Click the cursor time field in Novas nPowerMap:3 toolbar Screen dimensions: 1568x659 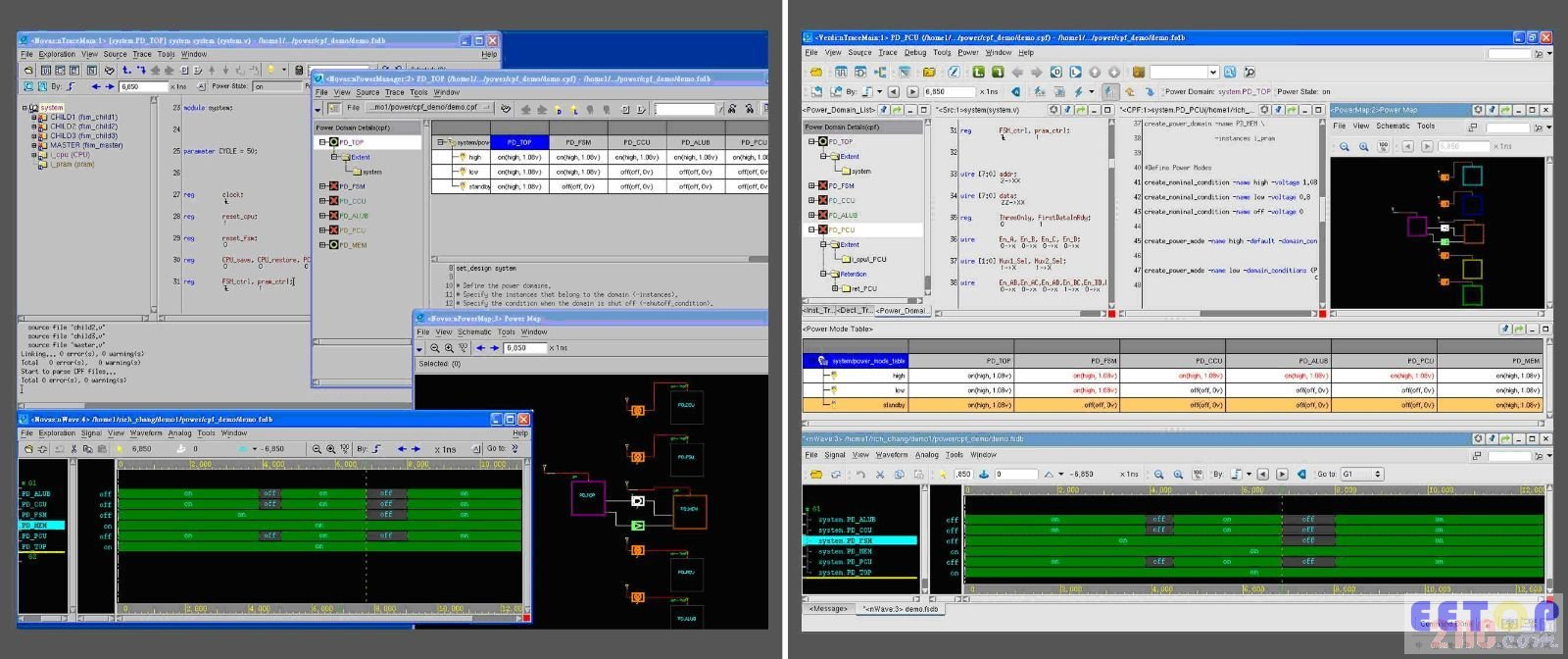click(525, 348)
